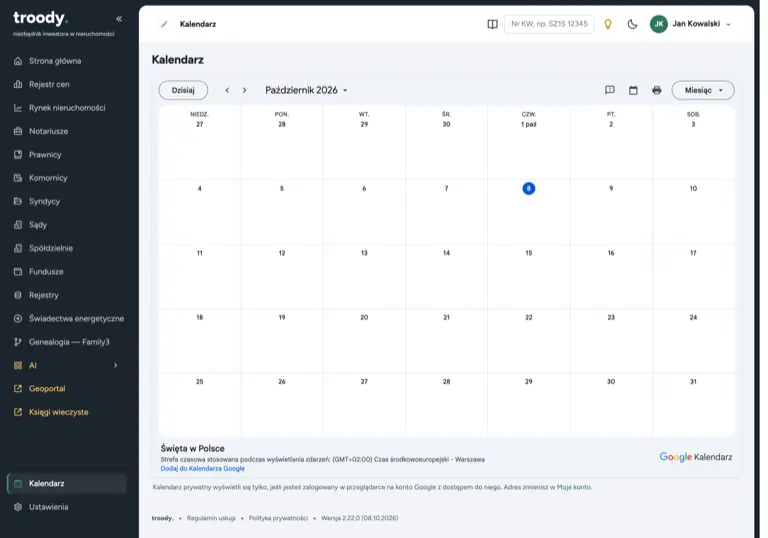Go to next month arrow

tap(244, 90)
